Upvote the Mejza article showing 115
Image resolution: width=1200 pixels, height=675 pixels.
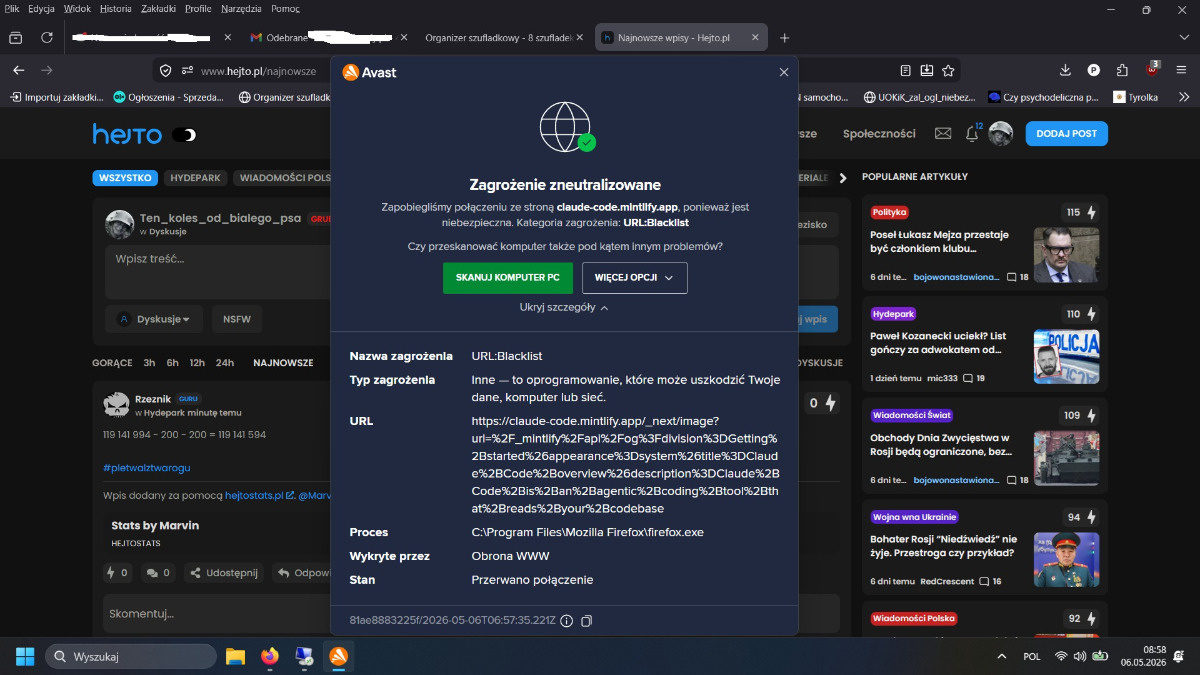(1080, 212)
